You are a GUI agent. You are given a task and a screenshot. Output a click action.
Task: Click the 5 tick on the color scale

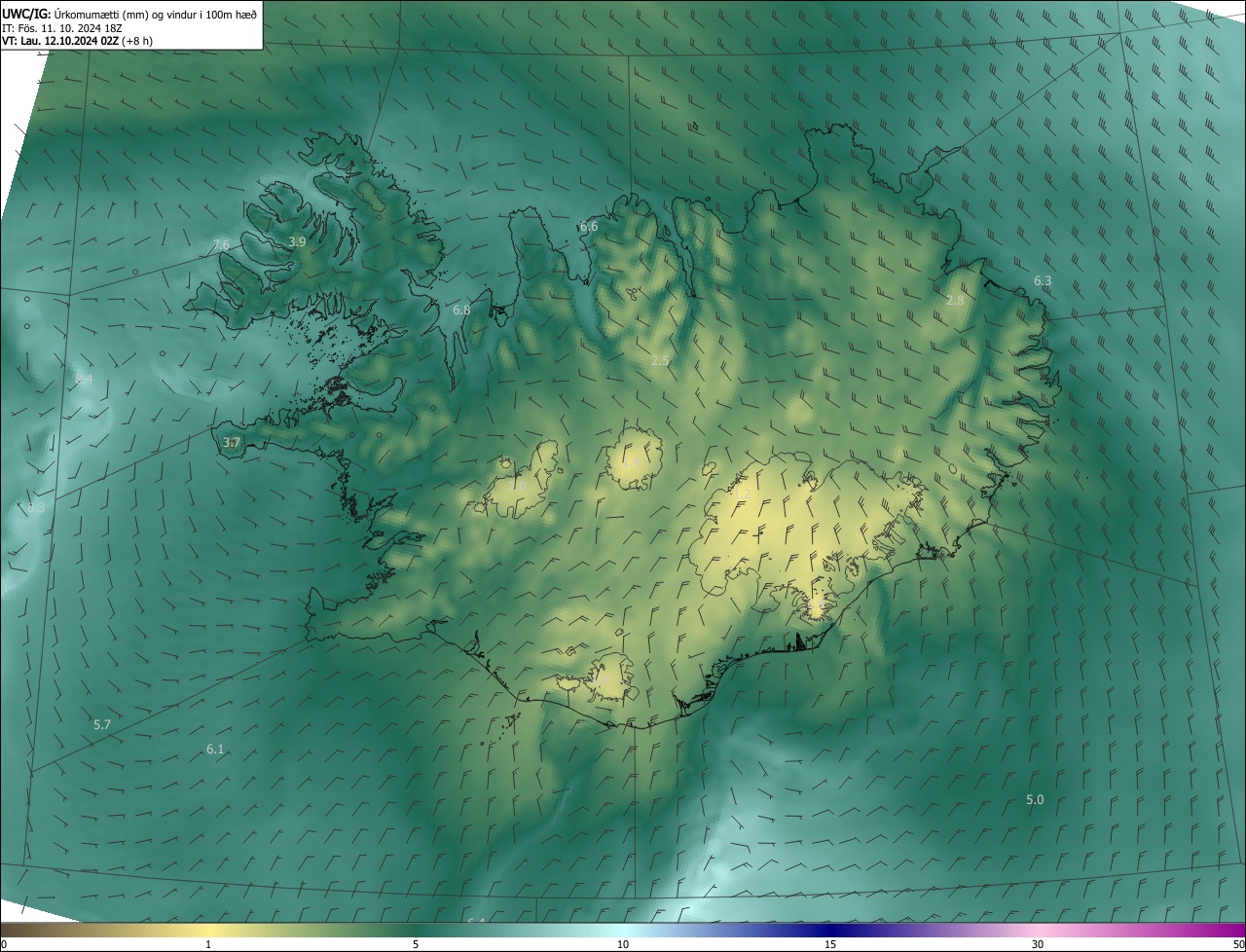point(416,944)
